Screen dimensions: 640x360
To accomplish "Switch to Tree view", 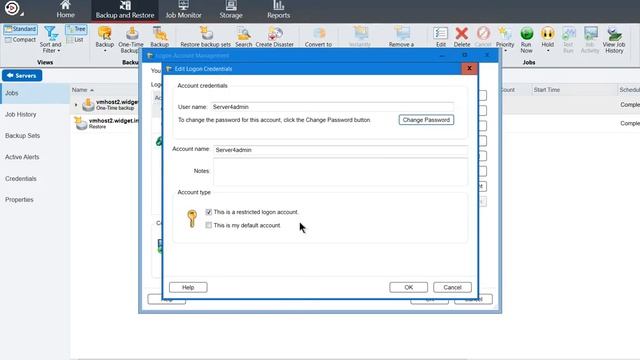I will click(x=76, y=29).
